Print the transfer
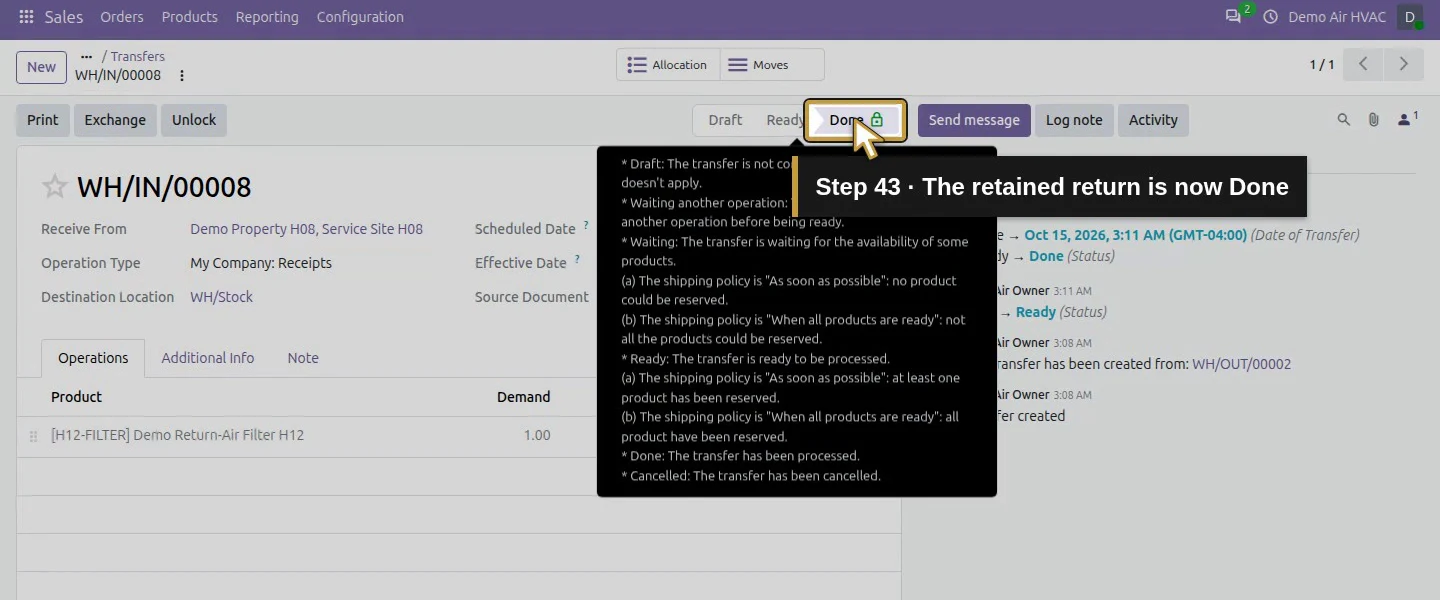Screen dimensions: 1440x600 43,120
